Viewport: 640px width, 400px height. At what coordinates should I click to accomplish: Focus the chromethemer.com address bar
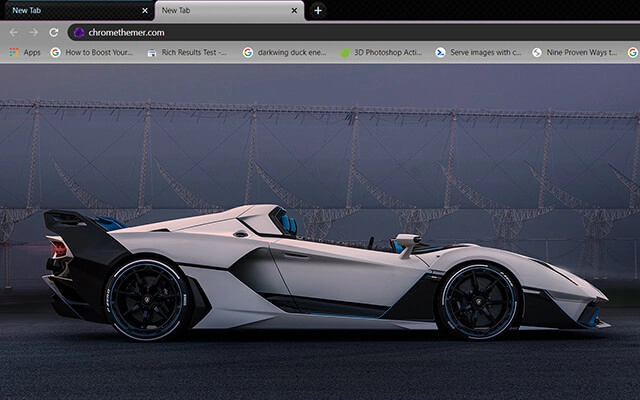tap(353, 33)
